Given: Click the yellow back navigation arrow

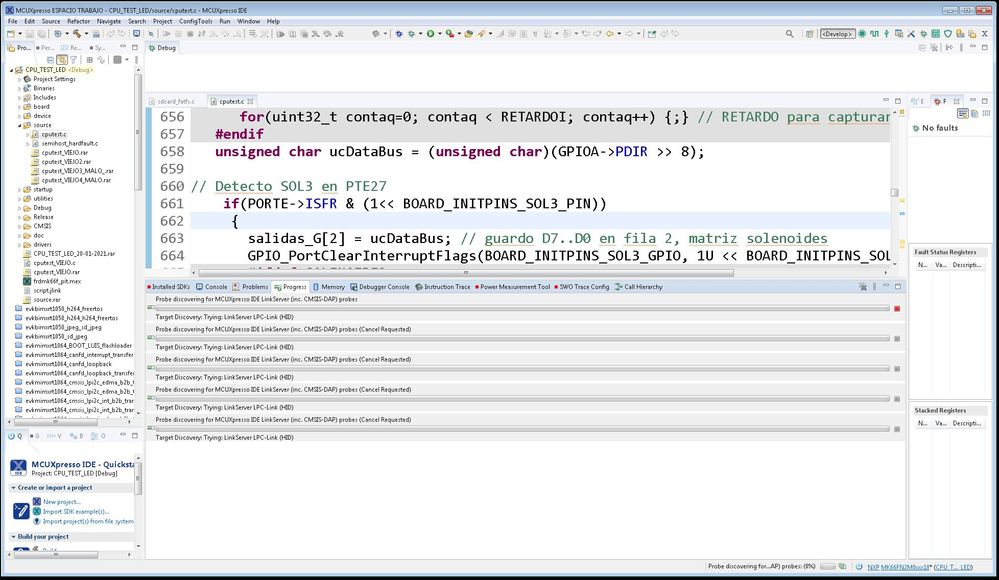Looking at the screenshot, I should tap(610, 34).
